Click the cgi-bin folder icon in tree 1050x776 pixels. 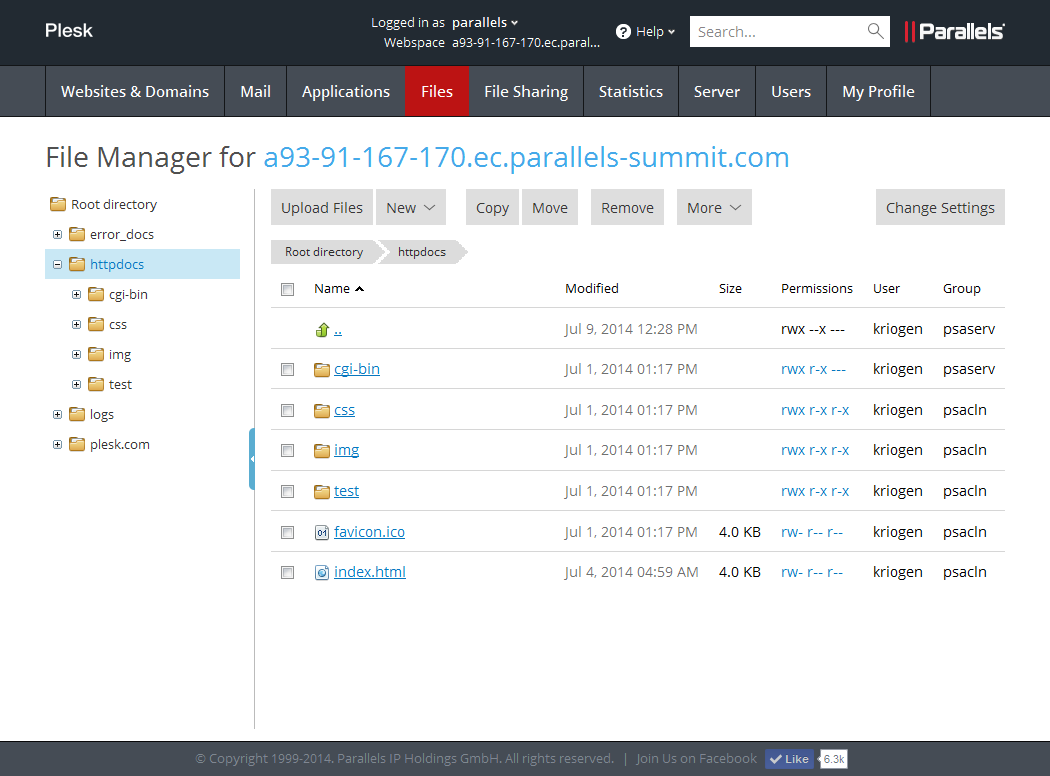[96, 294]
